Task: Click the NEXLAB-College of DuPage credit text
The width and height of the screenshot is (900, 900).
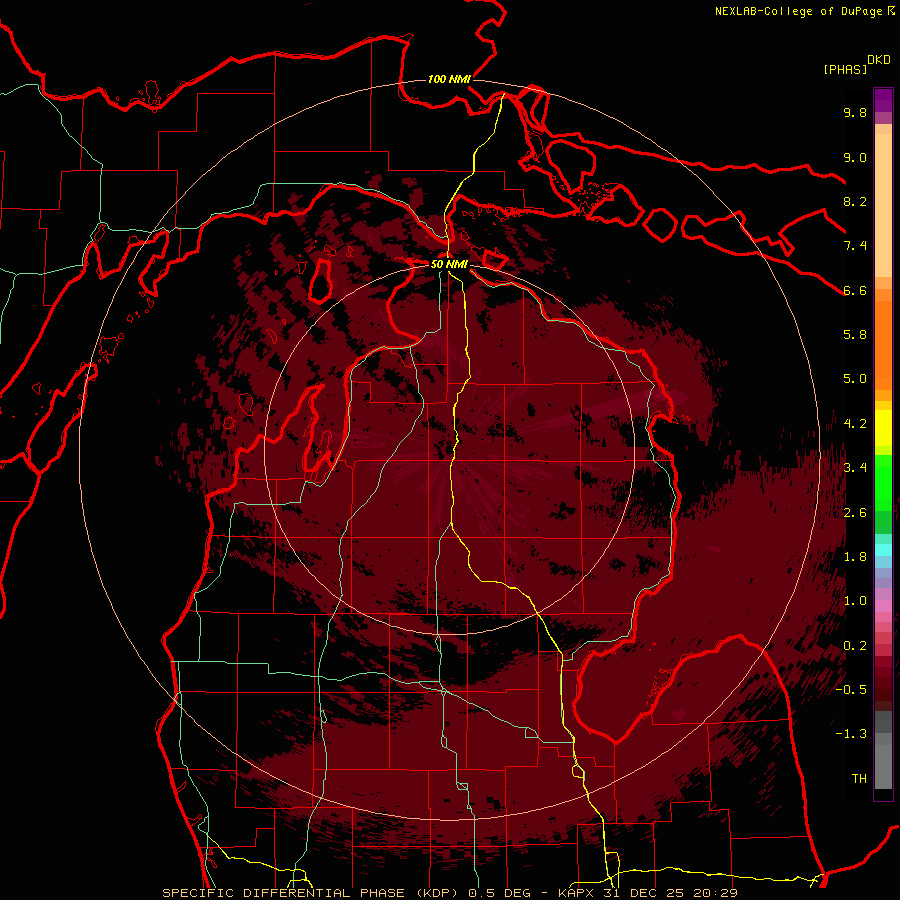Action: coord(800,11)
